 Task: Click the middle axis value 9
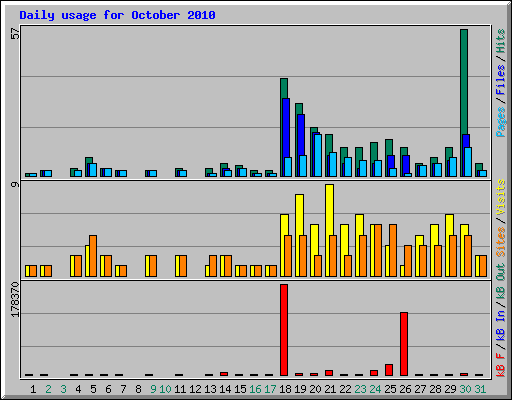pyautogui.click(x=15, y=184)
